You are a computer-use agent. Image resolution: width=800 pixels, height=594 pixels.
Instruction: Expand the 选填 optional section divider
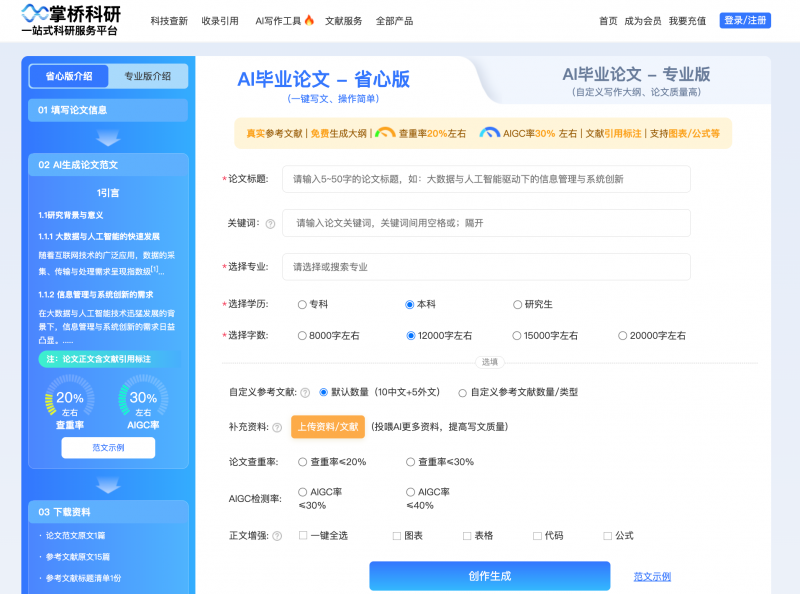coord(489,361)
